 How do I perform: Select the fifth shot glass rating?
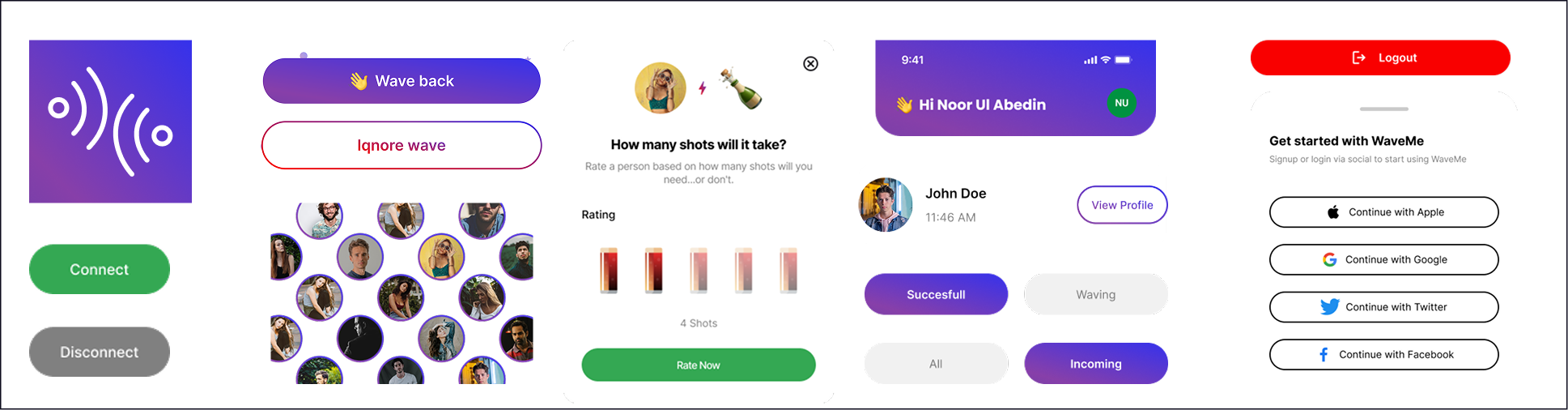[788, 270]
